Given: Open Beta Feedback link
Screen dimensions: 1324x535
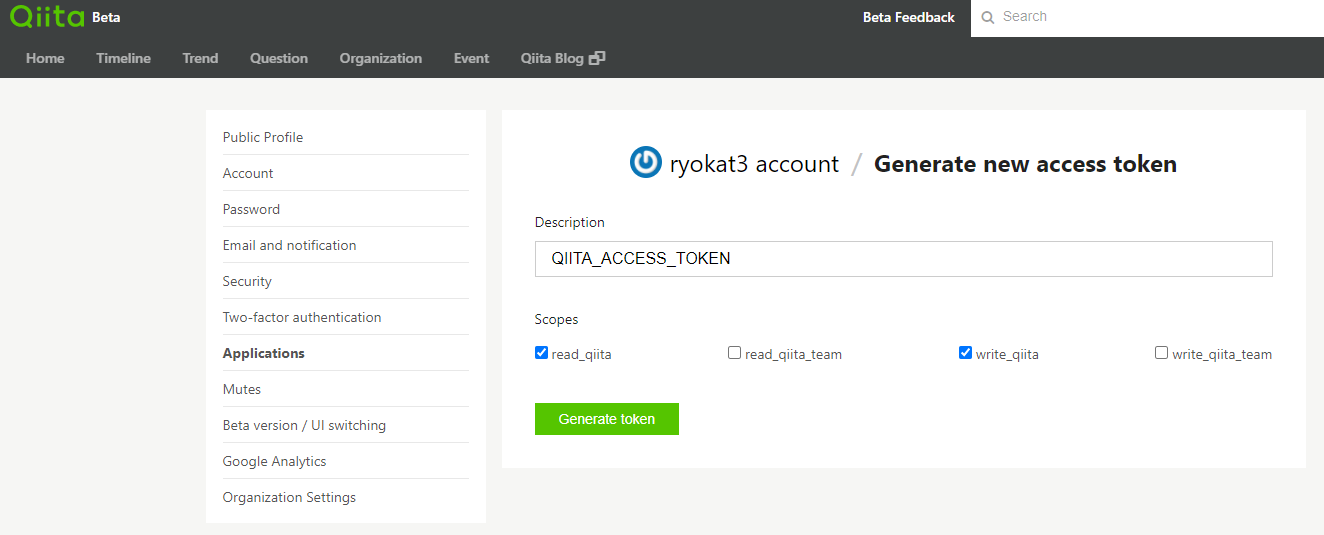Looking at the screenshot, I should 909,17.
